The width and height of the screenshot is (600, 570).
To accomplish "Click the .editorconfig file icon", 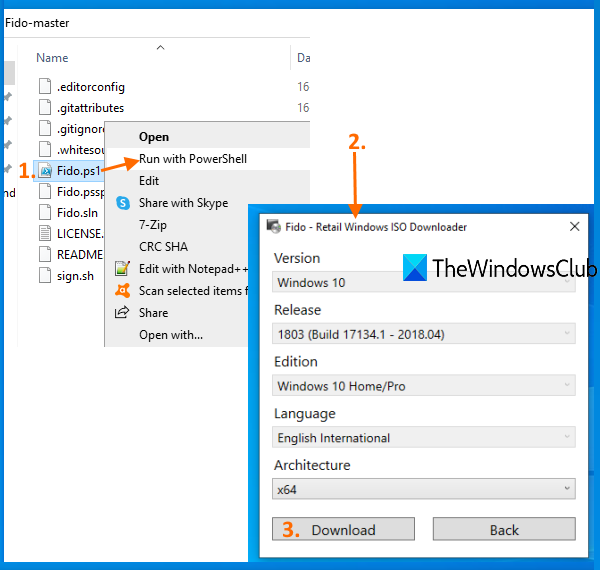I will (45, 86).
